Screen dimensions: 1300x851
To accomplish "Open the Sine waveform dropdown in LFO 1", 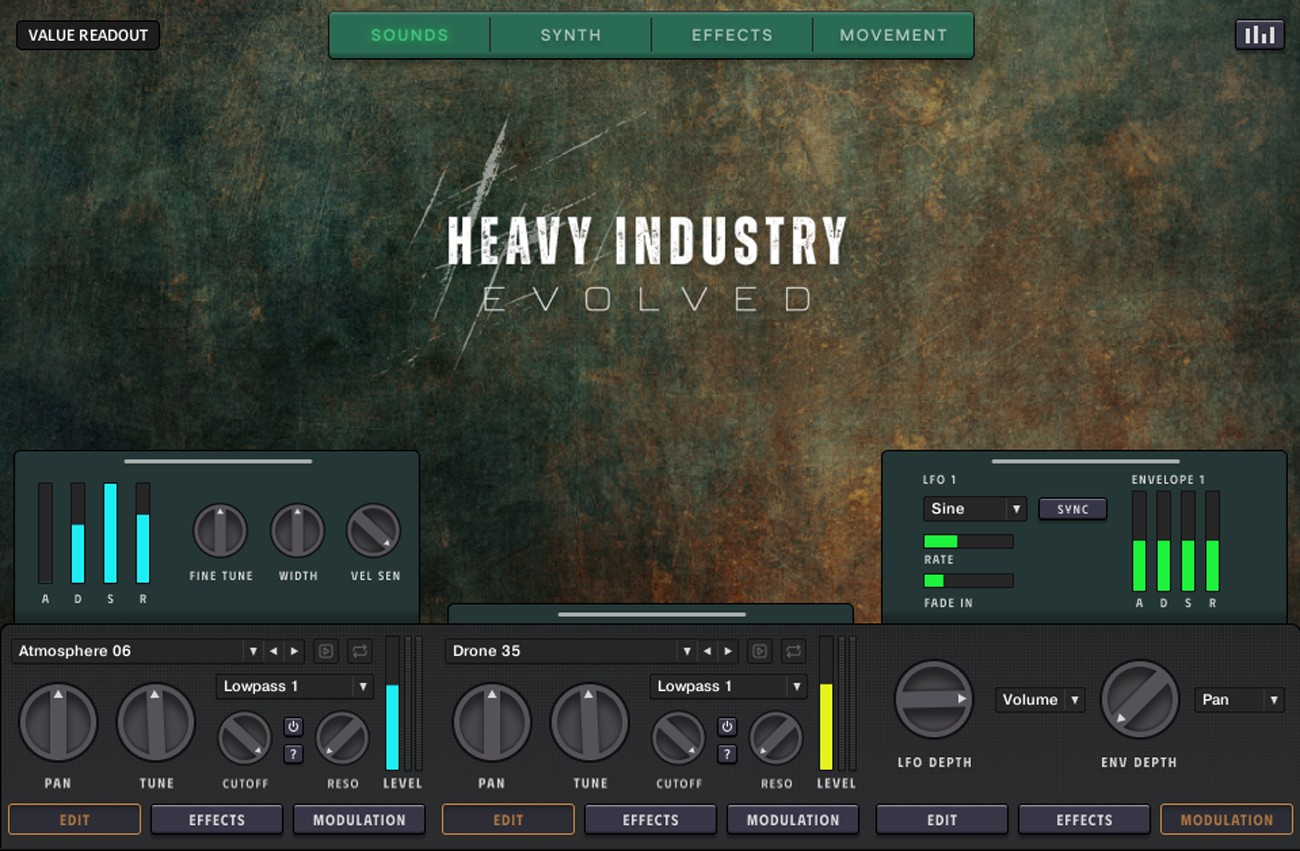I will (974, 509).
